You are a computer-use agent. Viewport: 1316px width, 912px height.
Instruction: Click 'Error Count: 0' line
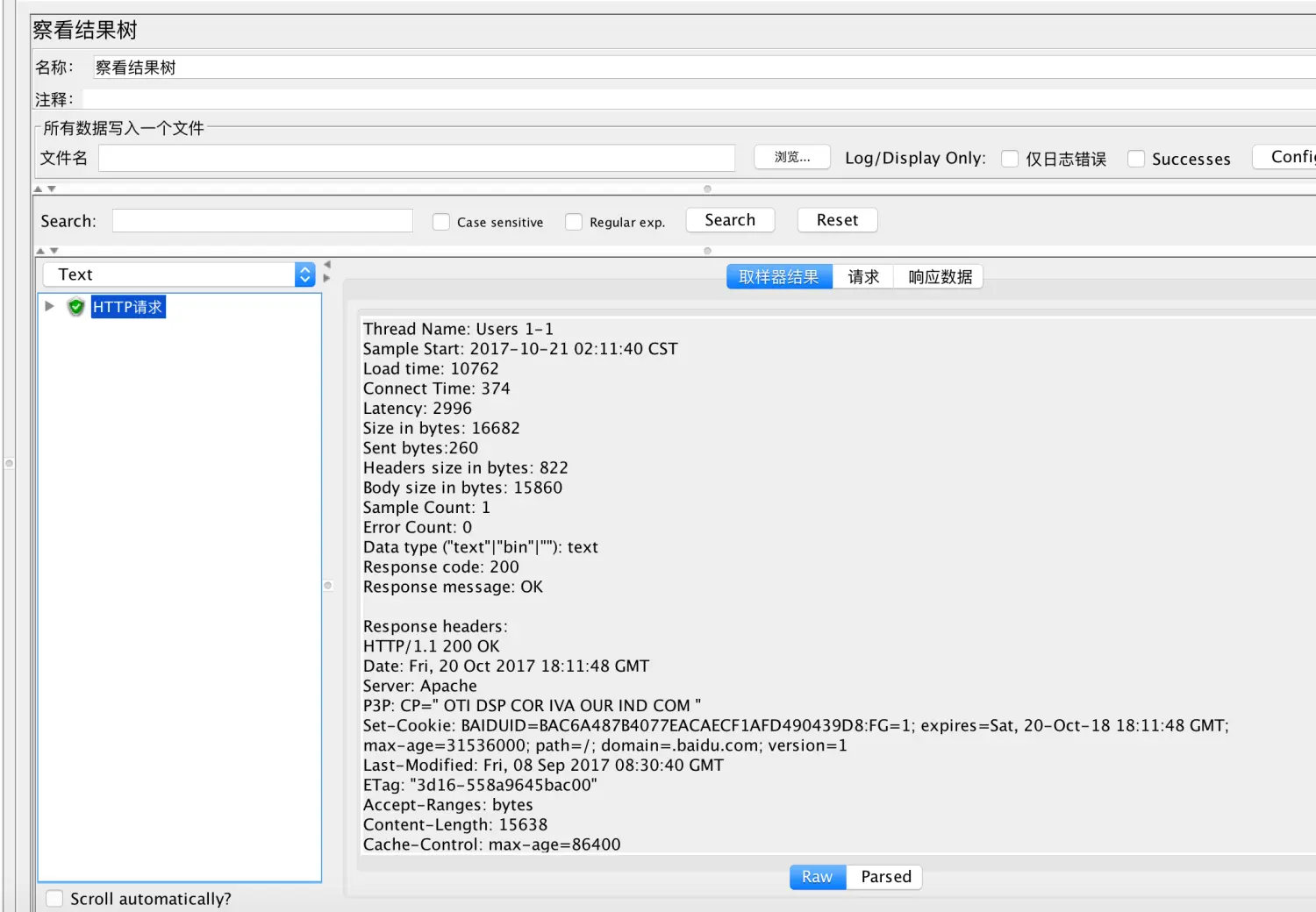418,528
